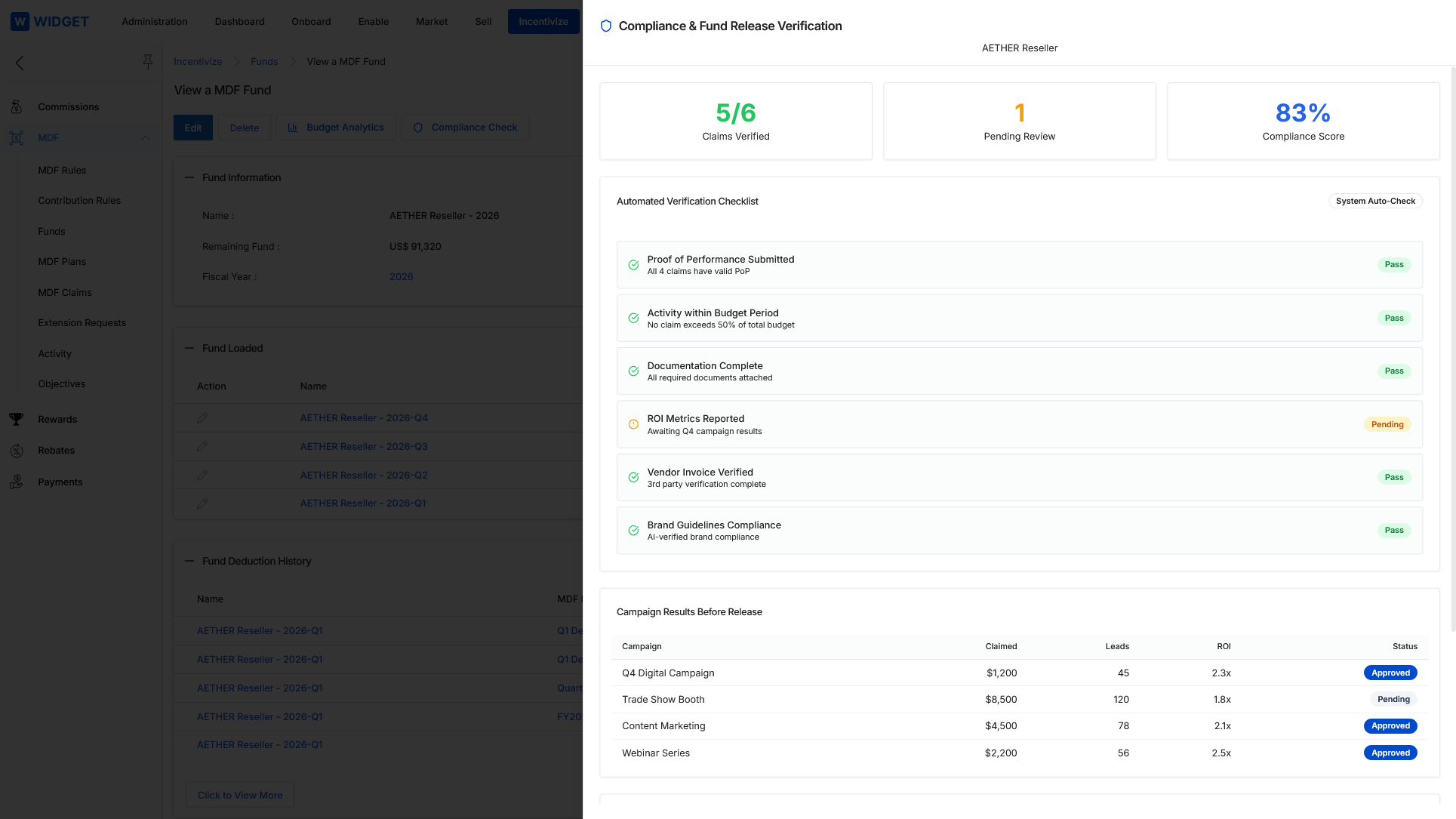The width and height of the screenshot is (1456, 819).
Task: Click the Rebates sidebar icon
Action: (x=16, y=451)
